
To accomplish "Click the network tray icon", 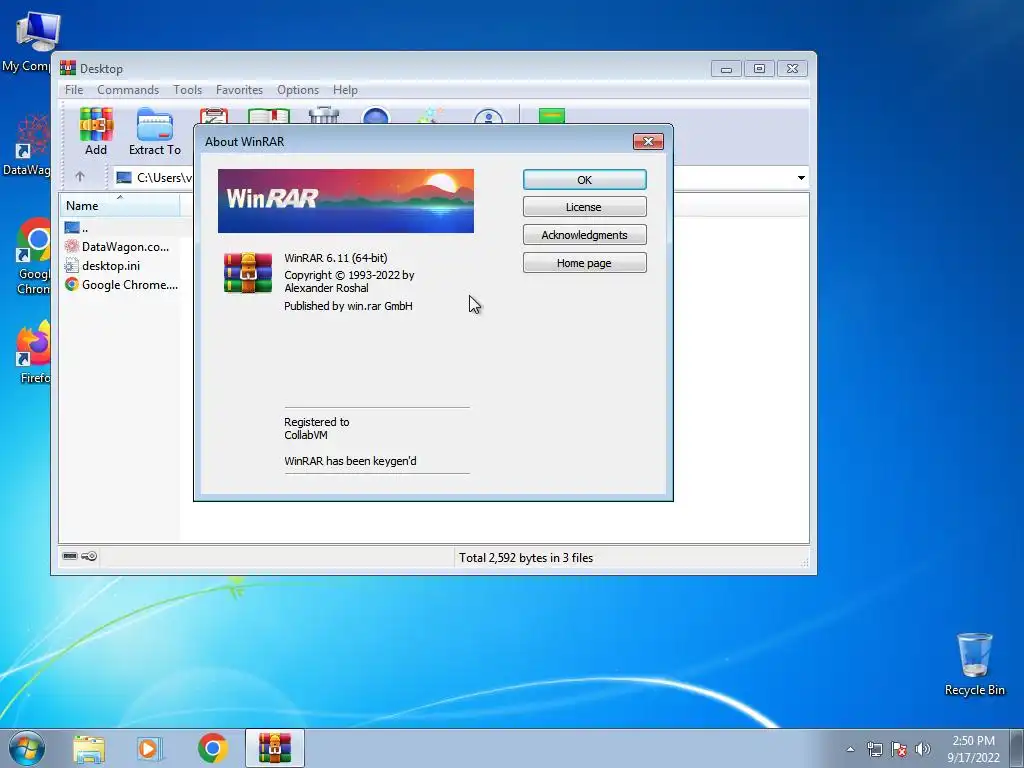I will click(x=874, y=749).
